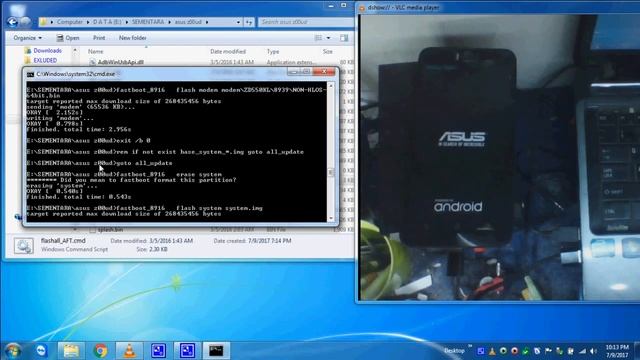Open the network signal icon in tray
This screenshot has height=360, width=640.
coord(582,351)
